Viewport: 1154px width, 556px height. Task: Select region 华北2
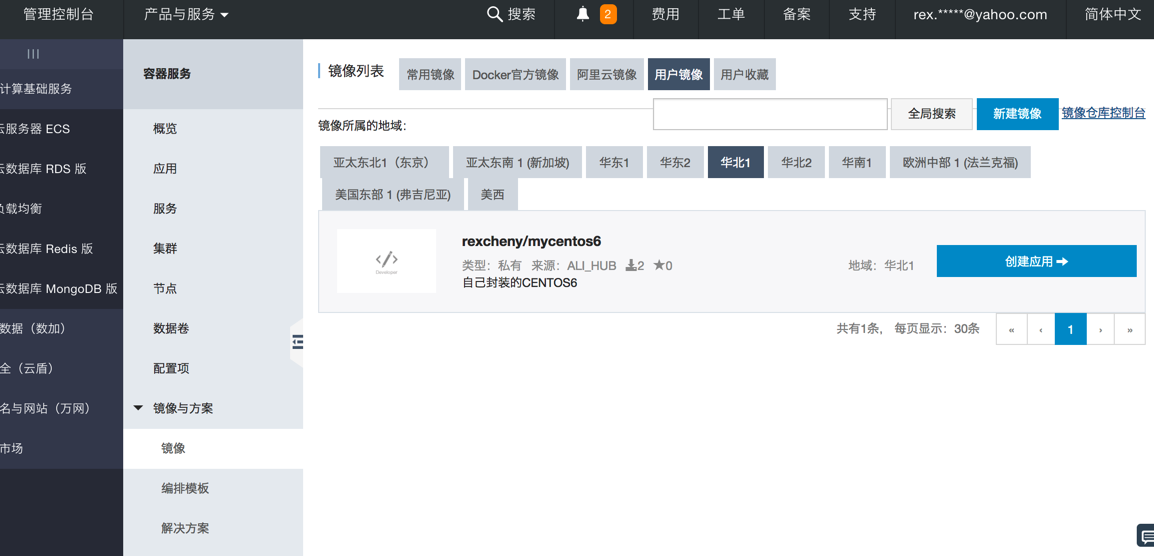coord(796,162)
